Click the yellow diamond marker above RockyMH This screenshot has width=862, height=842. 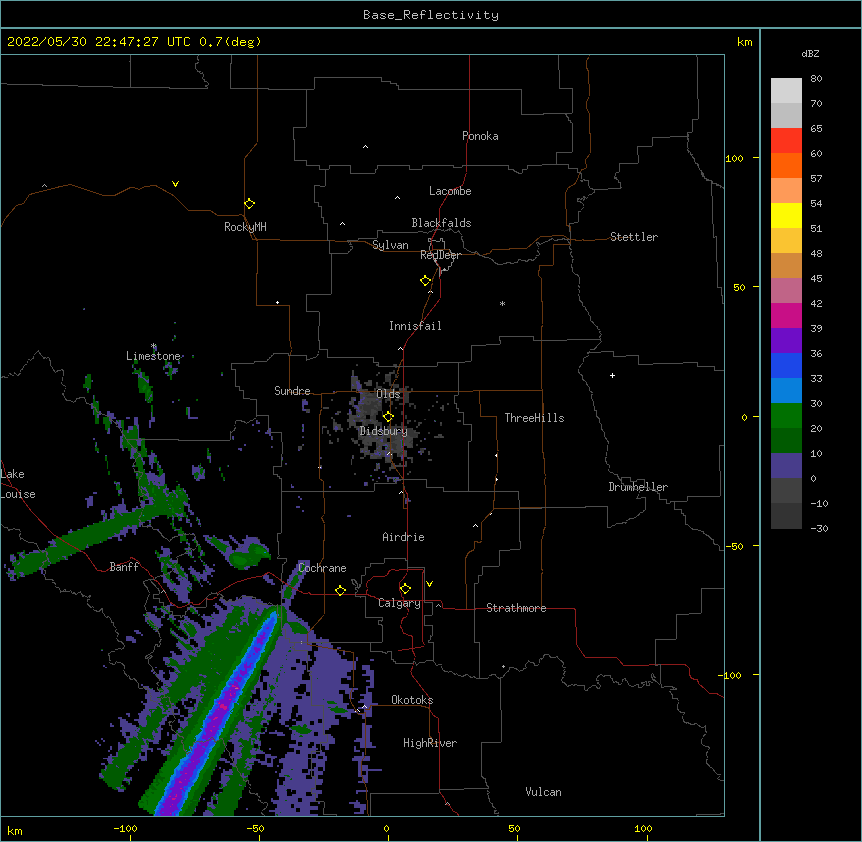249,204
